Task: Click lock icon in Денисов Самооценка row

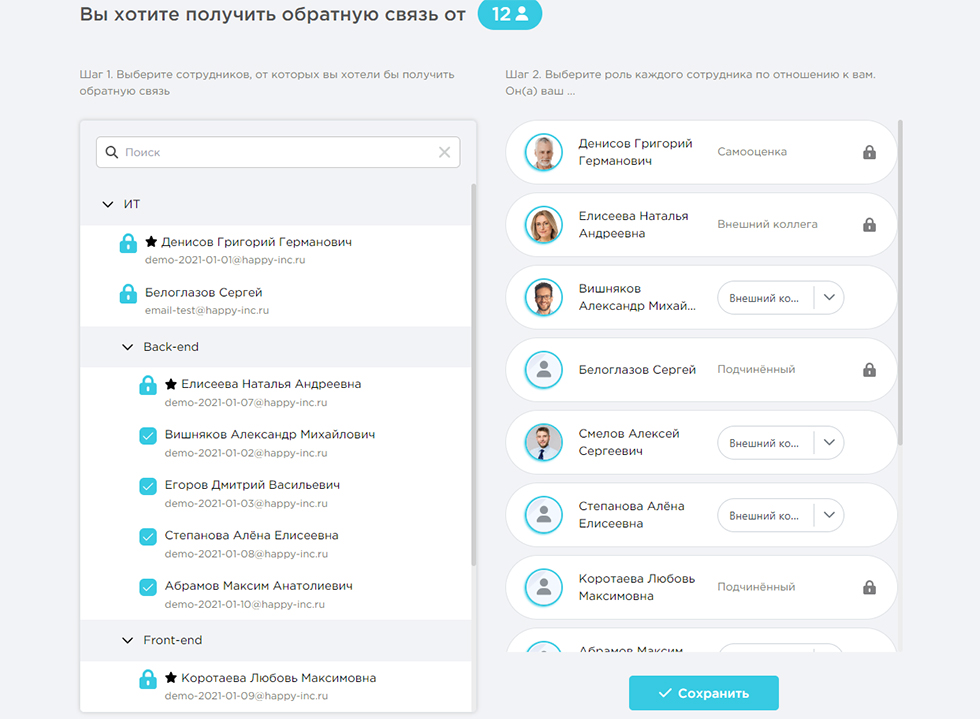Action: pos(869,152)
